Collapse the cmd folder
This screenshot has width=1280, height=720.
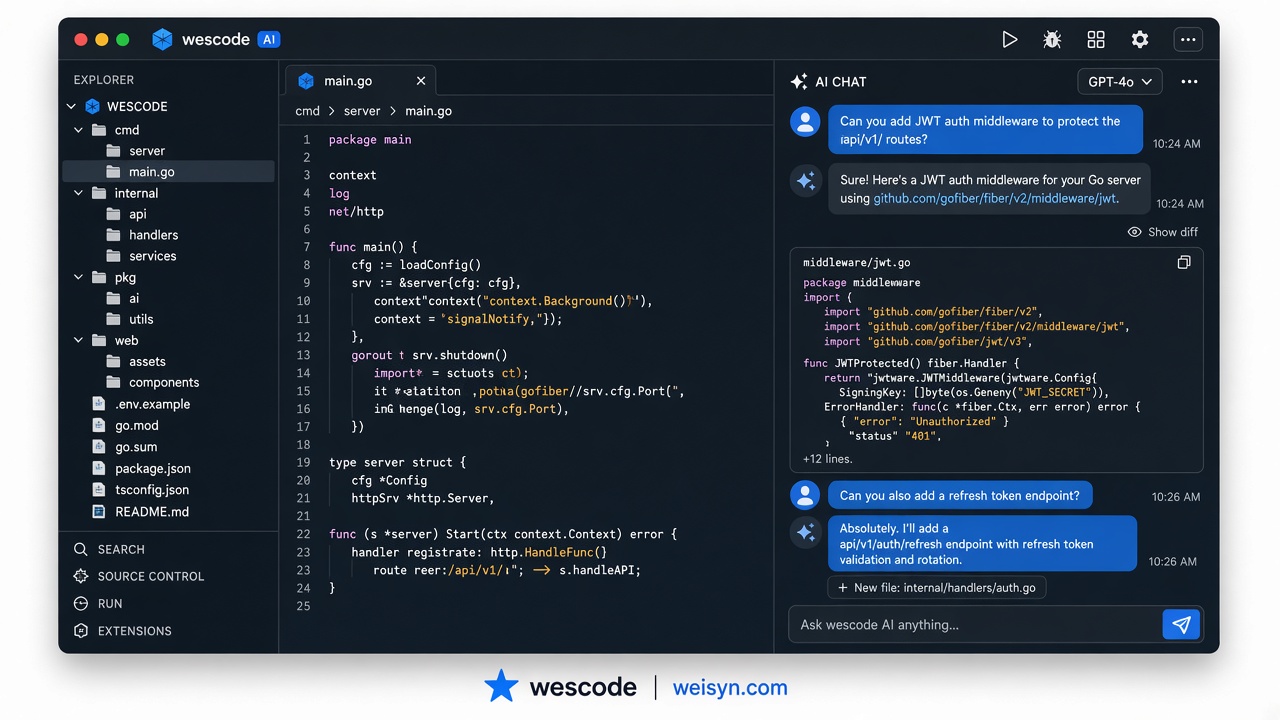tap(79, 130)
